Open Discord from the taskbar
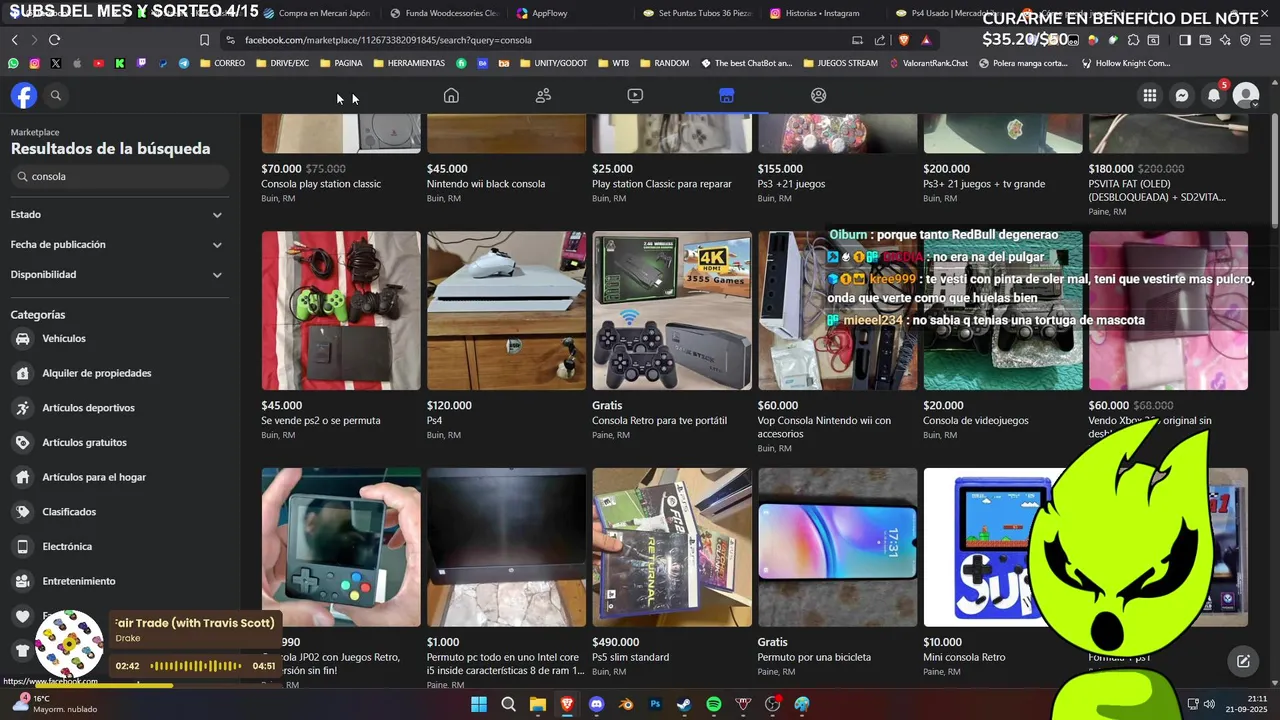 (597, 704)
